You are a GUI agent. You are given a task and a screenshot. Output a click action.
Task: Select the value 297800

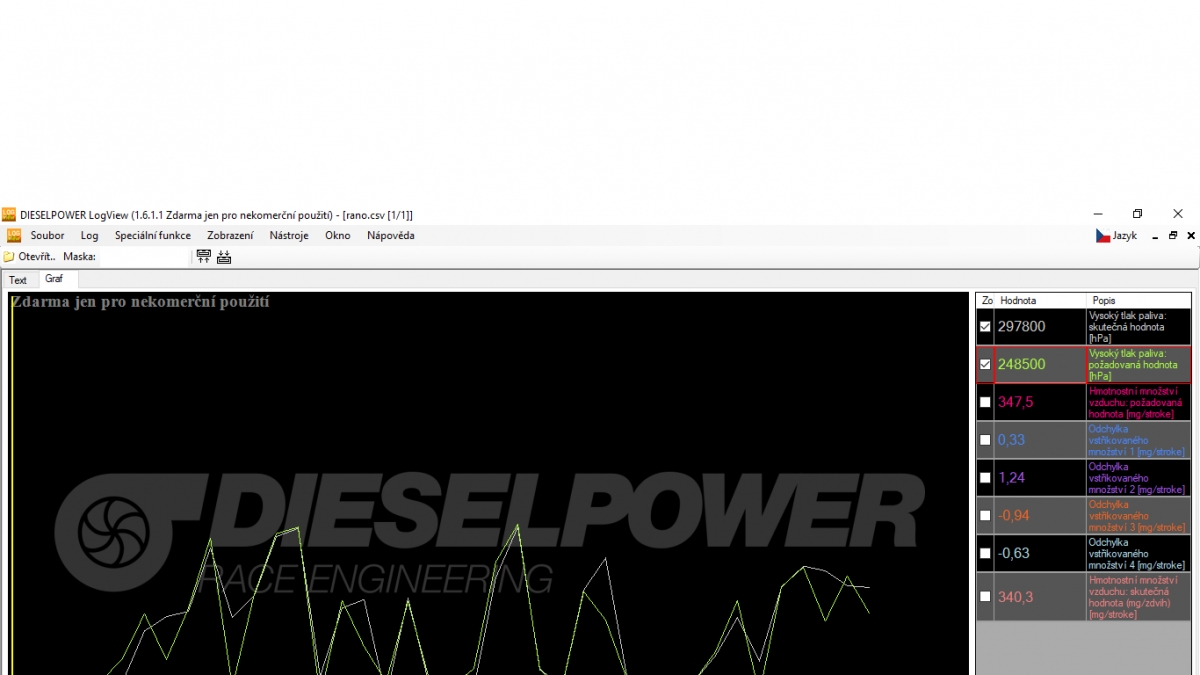[x=1022, y=327]
